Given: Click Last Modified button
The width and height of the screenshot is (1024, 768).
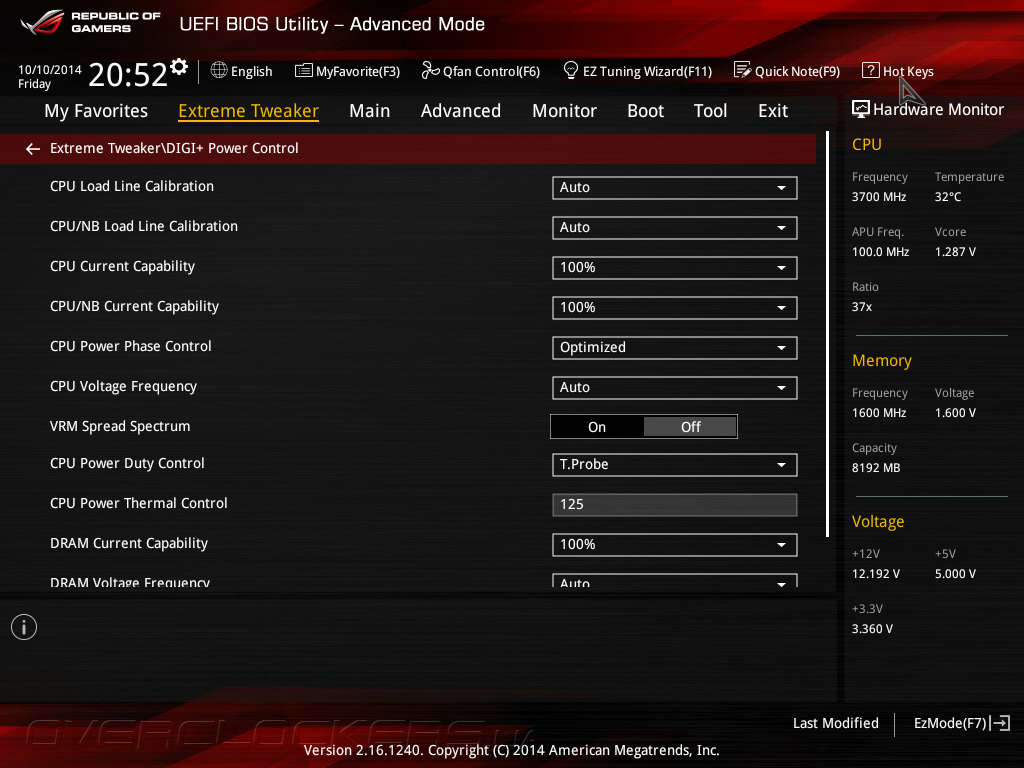Looking at the screenshot, I should point(835,723).
